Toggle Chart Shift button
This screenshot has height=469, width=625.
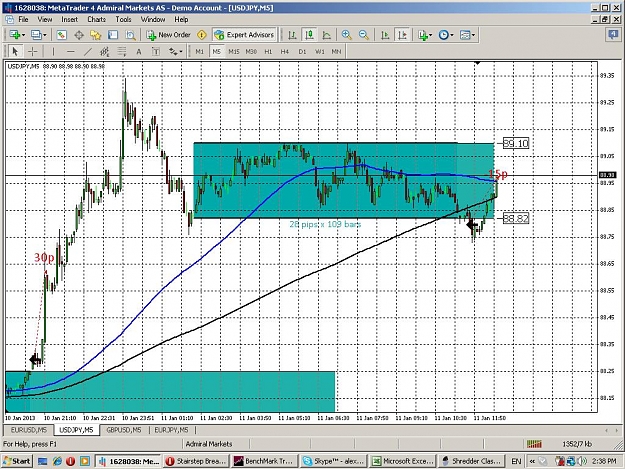coord(402,35)
